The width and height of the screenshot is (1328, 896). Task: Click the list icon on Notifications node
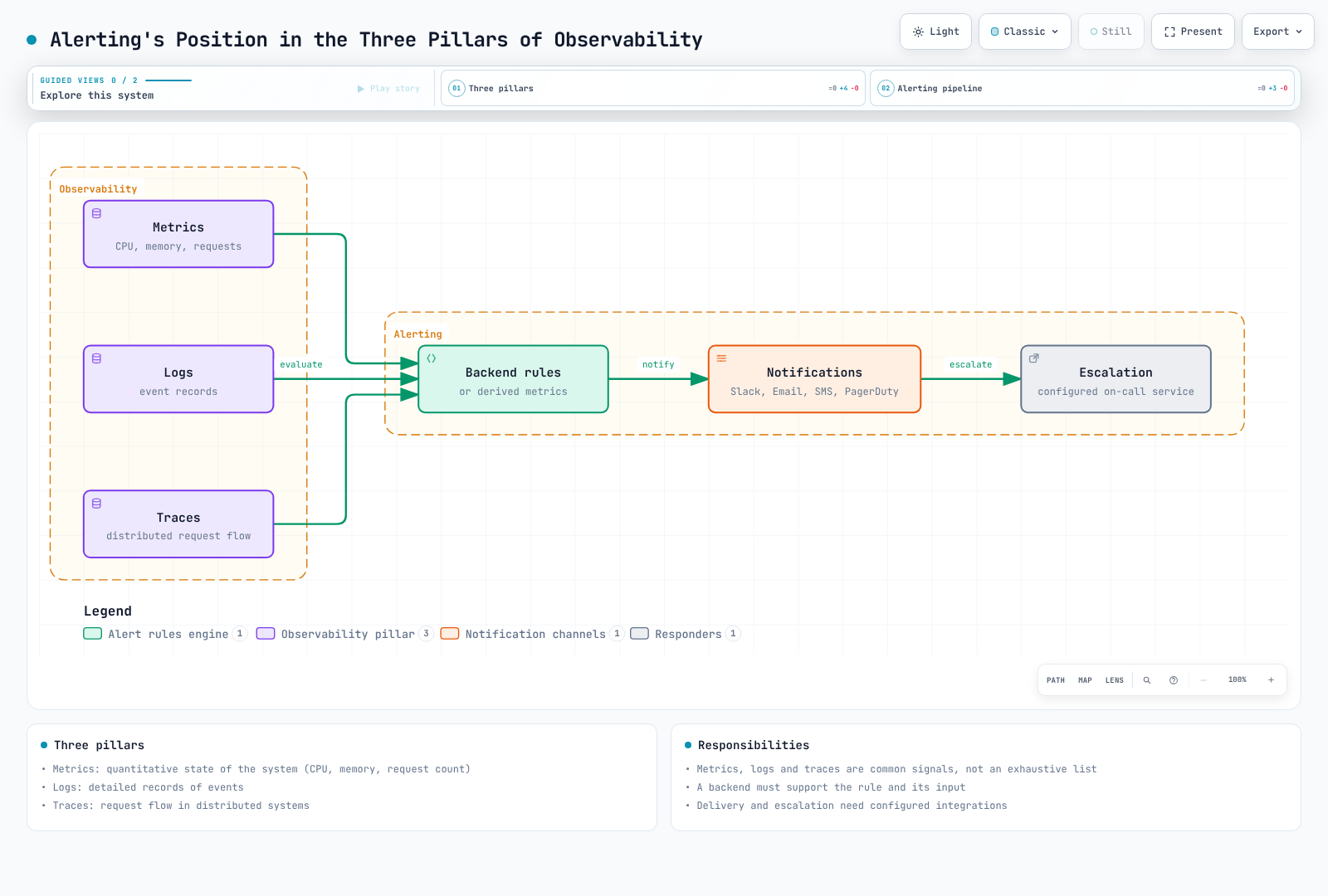(721, 358)
